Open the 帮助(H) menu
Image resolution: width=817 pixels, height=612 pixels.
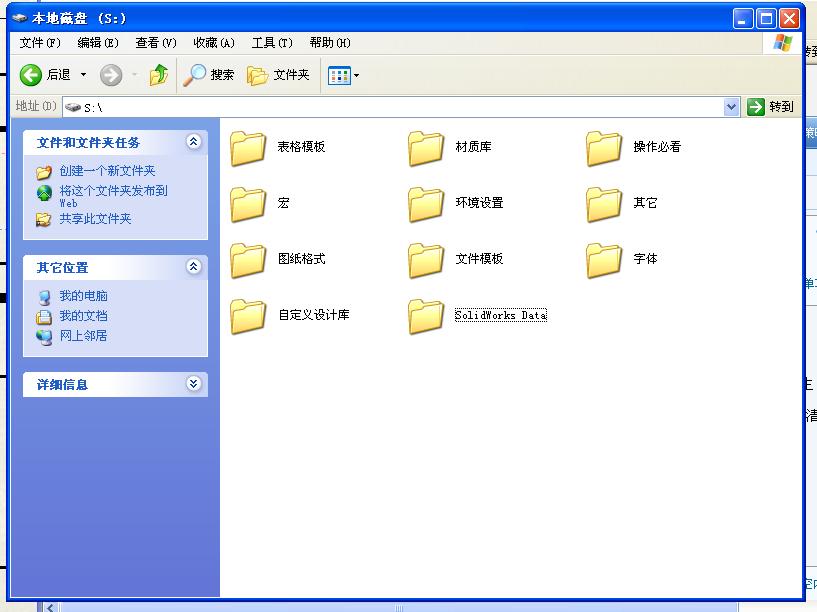(330, 43)
